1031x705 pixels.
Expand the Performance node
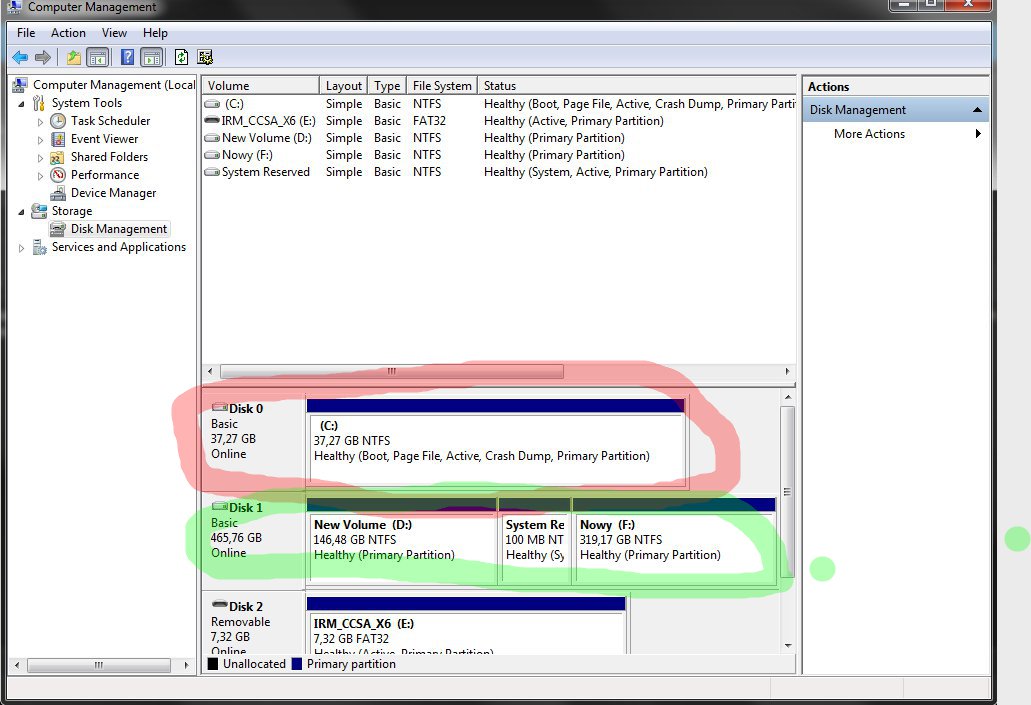41,176
